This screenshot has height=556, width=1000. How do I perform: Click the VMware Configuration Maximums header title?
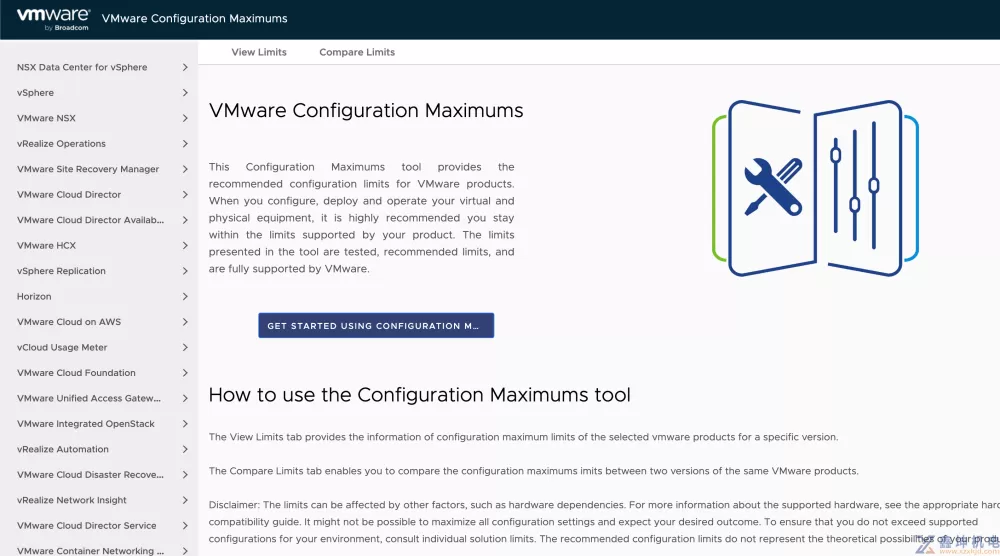(195, 18)
